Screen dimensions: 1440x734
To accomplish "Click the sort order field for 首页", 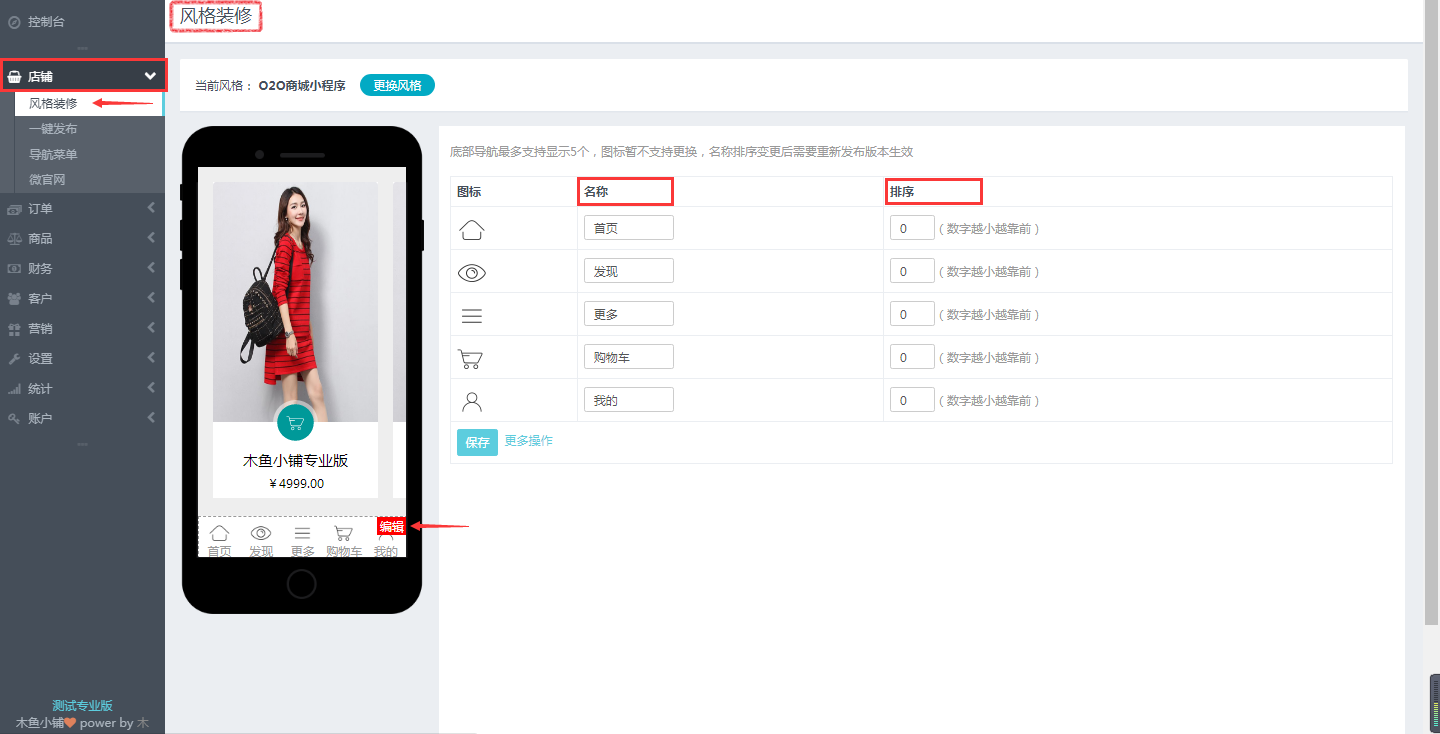I will [x=912, y=228].
